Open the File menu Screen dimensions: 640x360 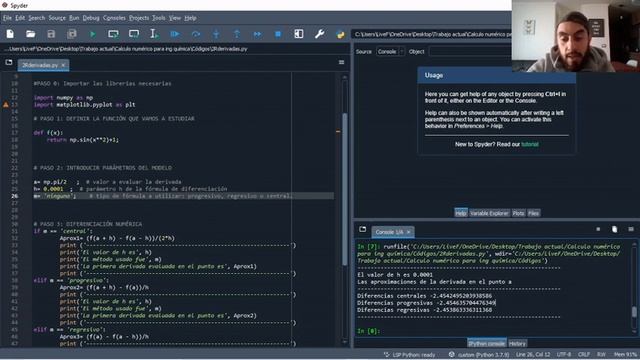[x=7, y=18]
